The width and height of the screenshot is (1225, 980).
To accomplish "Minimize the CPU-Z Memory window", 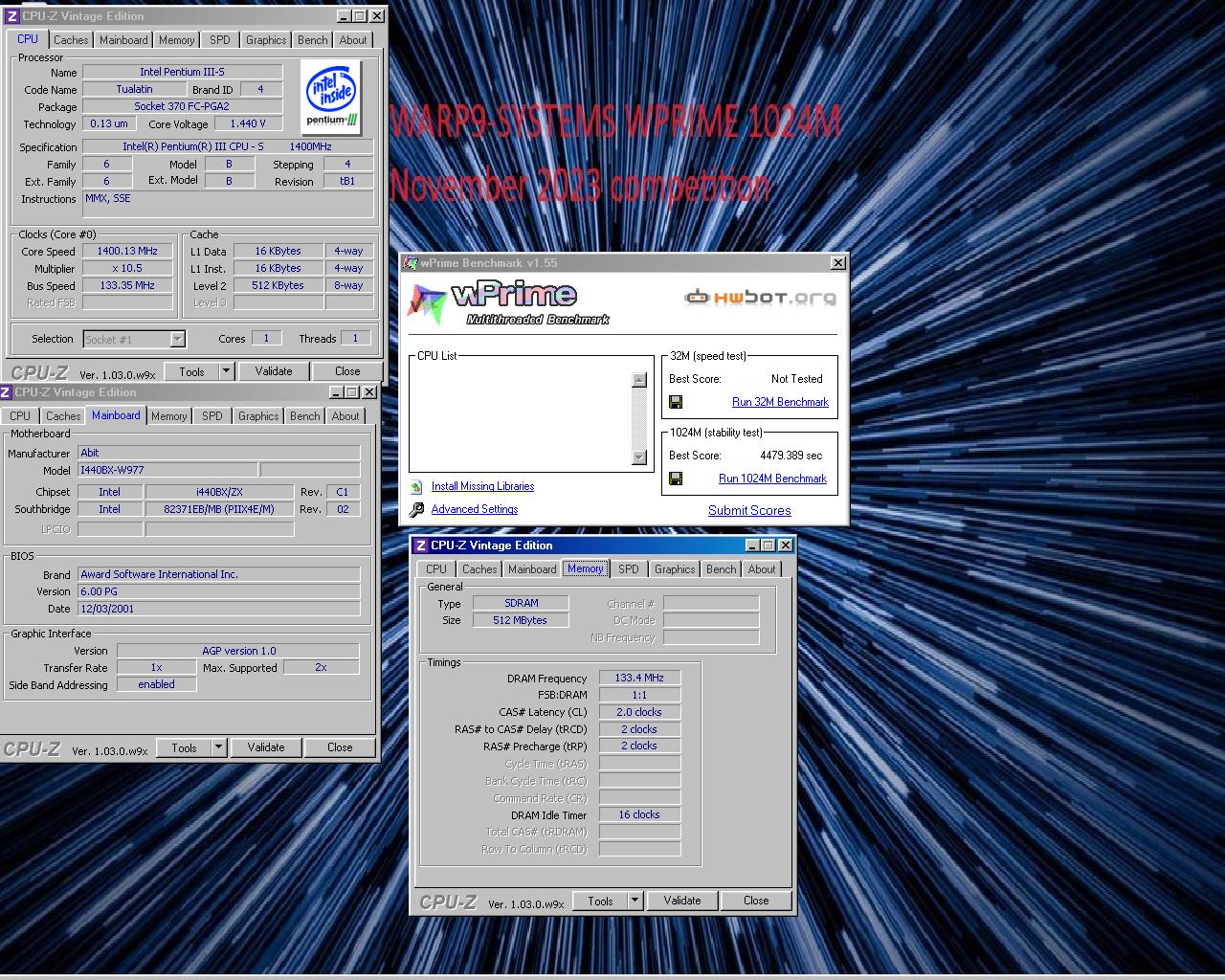I will point(753,546).
